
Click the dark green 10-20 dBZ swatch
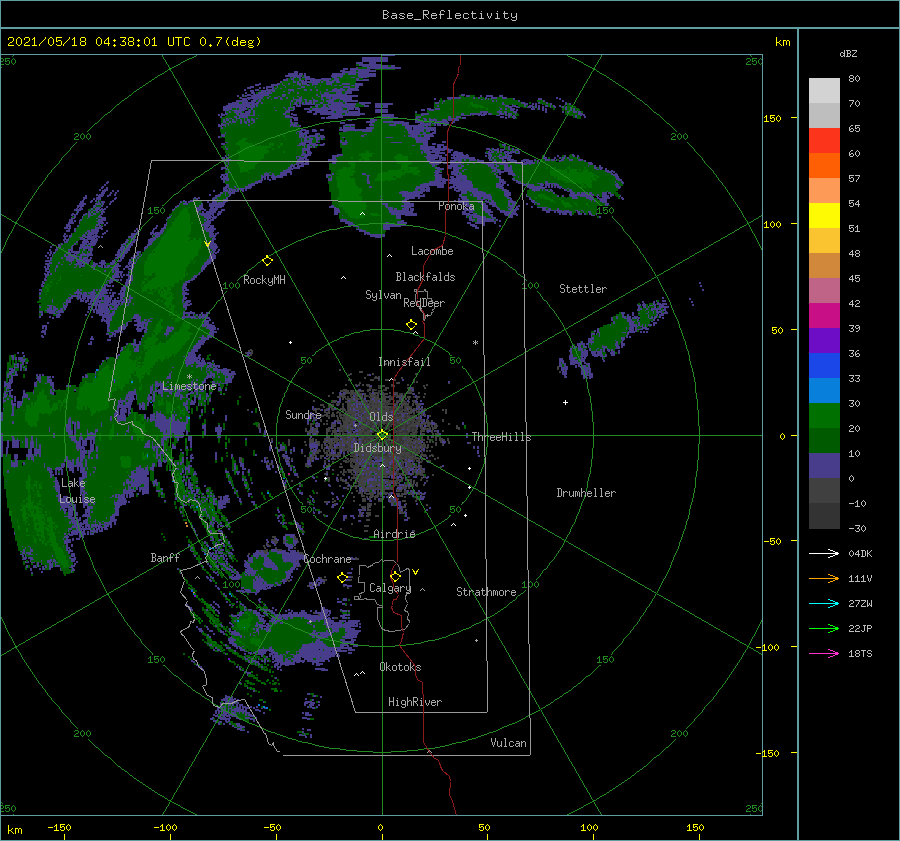pyautogui.click(x=824, y=441)
